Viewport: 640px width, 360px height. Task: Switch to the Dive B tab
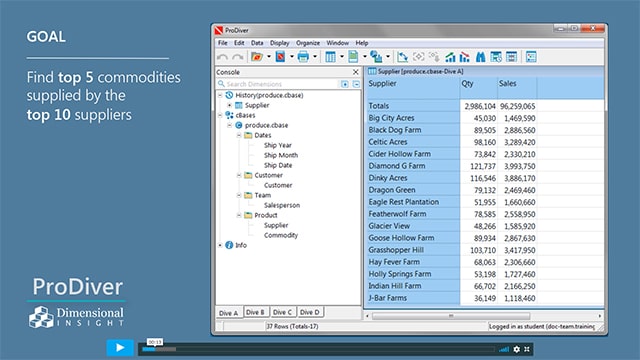(x=255, y=312)
